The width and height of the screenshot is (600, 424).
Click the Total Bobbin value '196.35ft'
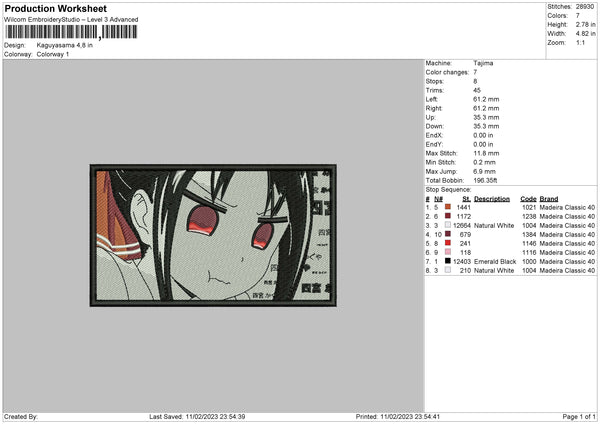[x=485, y=180]
